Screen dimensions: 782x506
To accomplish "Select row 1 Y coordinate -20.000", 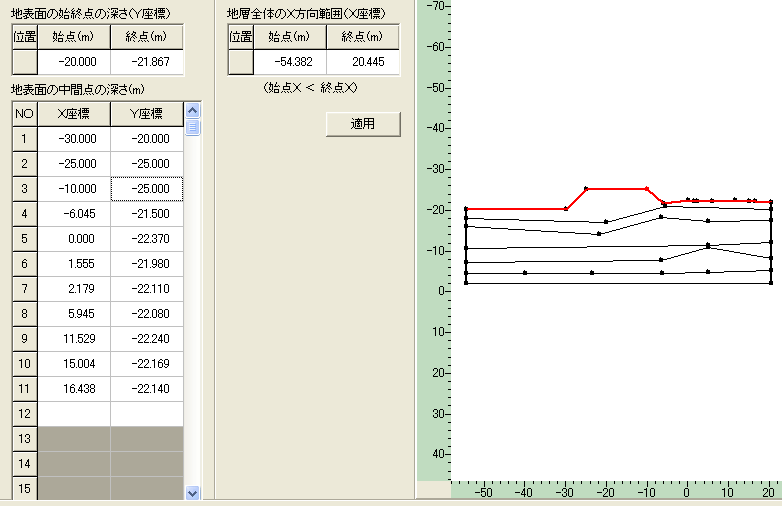I will coord(147,139).
